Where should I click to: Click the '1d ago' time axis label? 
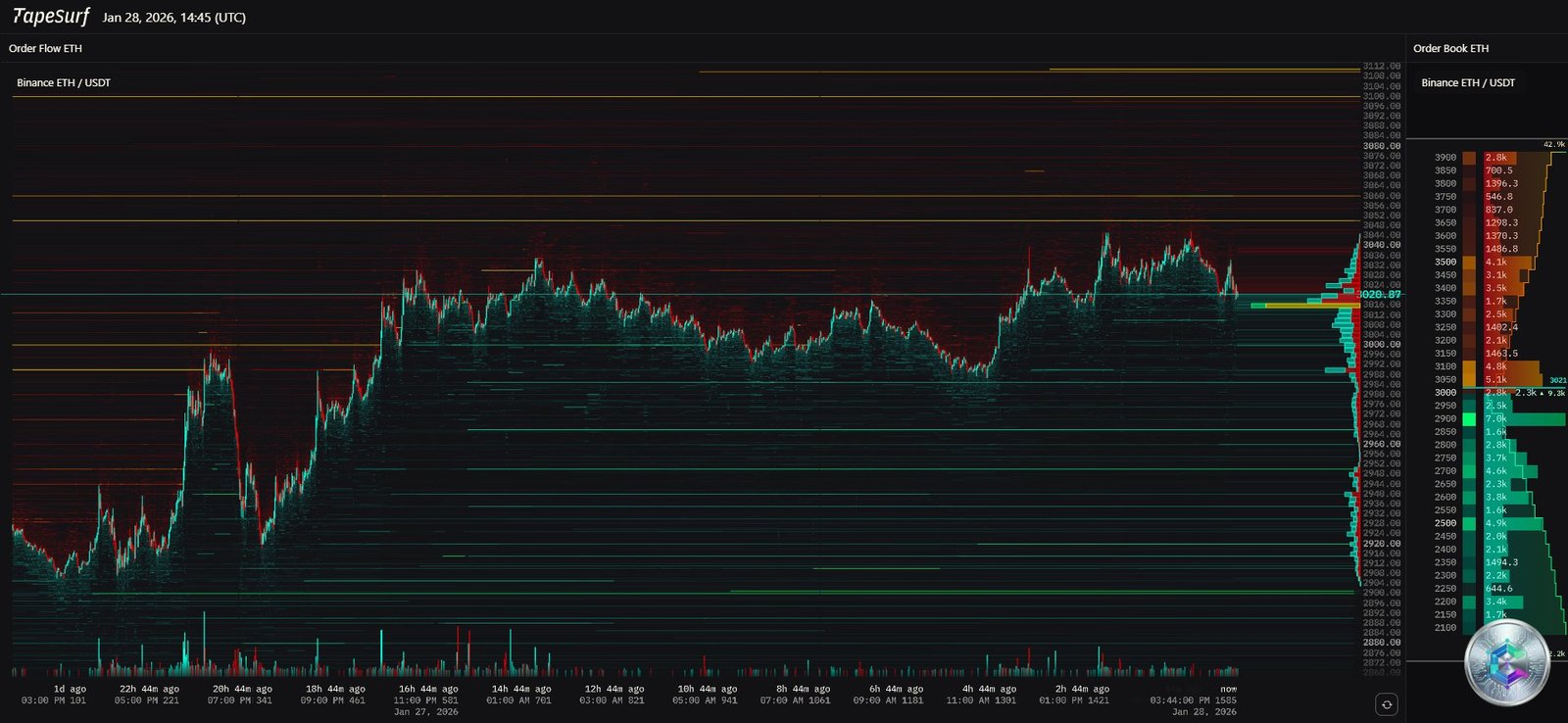point(69,689)
